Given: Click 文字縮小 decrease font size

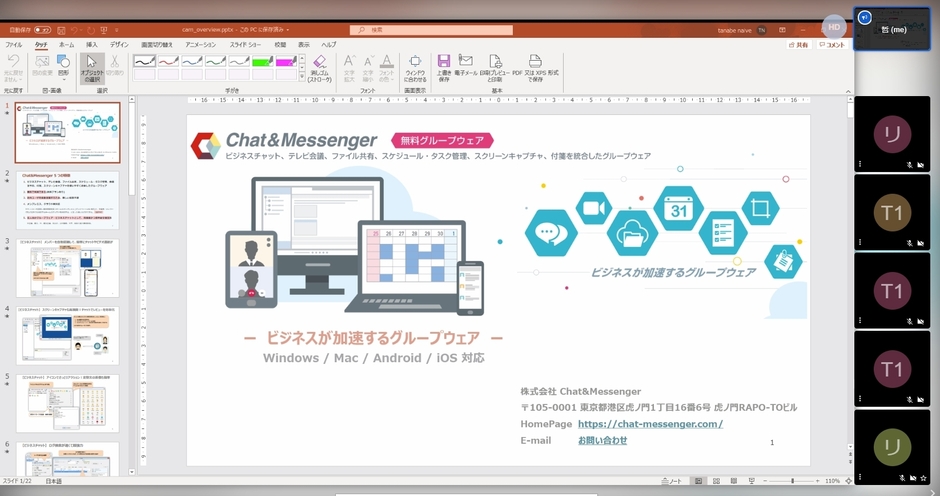Looking at the screenshot, I should (x=367, y=68).
